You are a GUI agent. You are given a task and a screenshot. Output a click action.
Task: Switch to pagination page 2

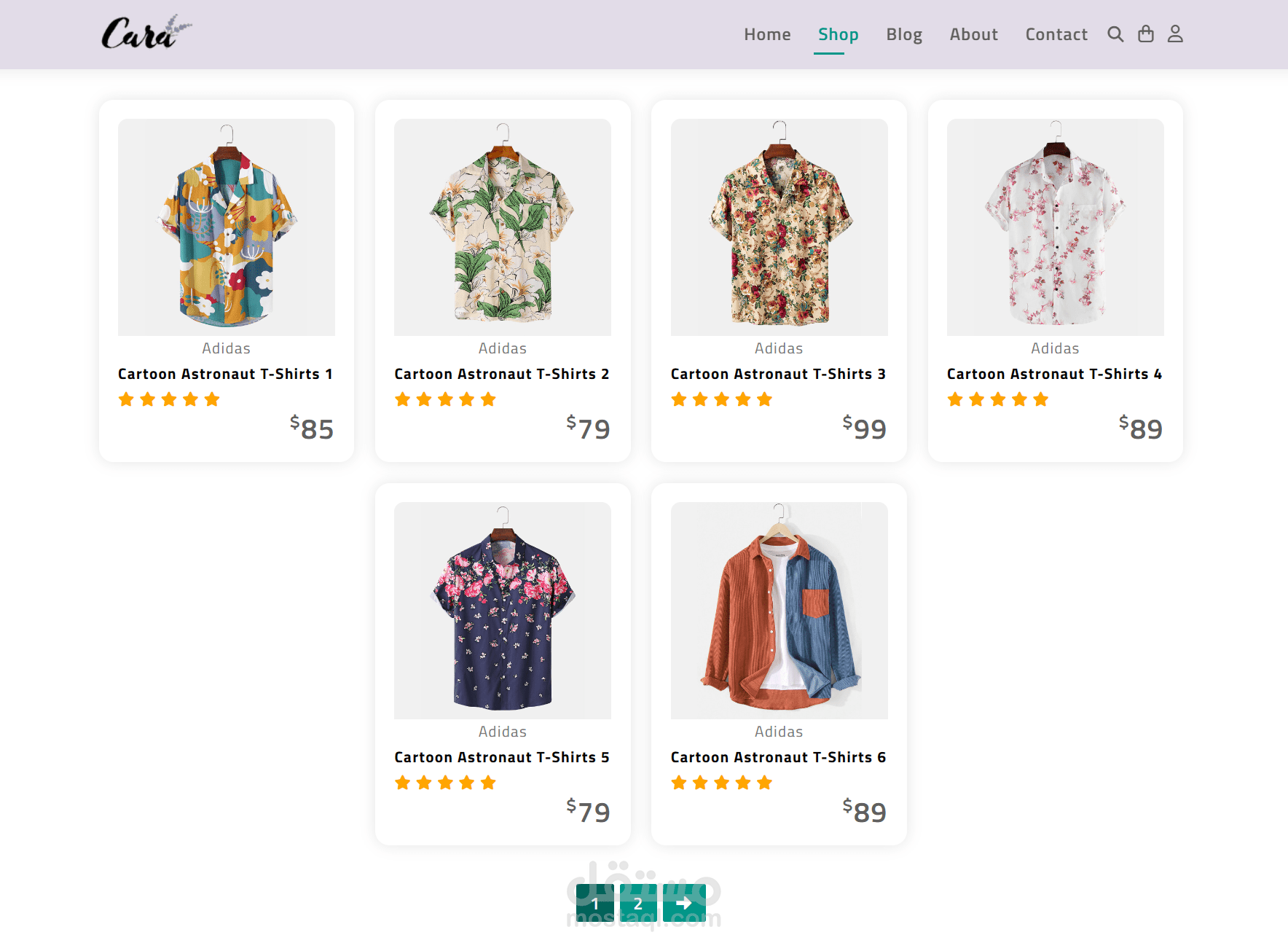[x=638, y=903]
